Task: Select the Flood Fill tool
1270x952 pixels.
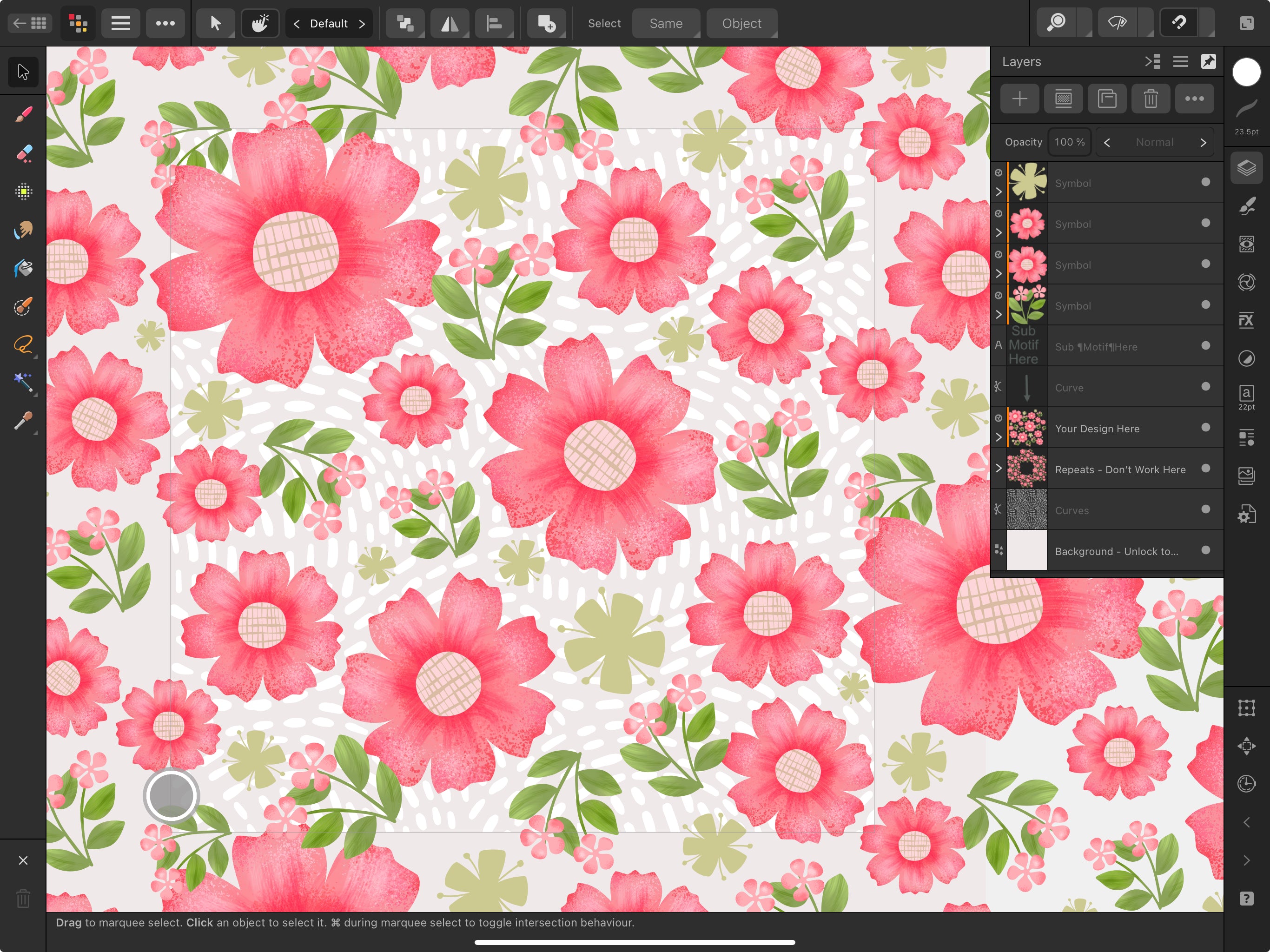Action: pyautogui.click(x=23, y=268)
